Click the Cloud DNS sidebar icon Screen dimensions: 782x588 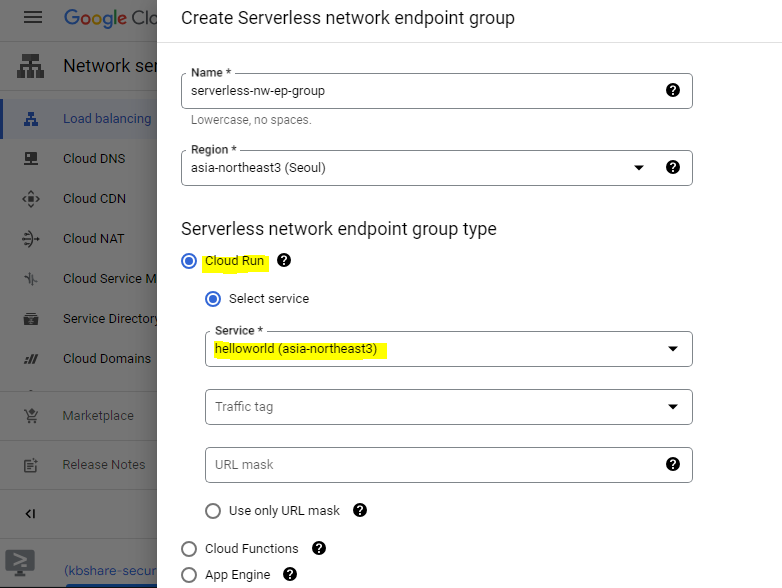click(31, 159)
